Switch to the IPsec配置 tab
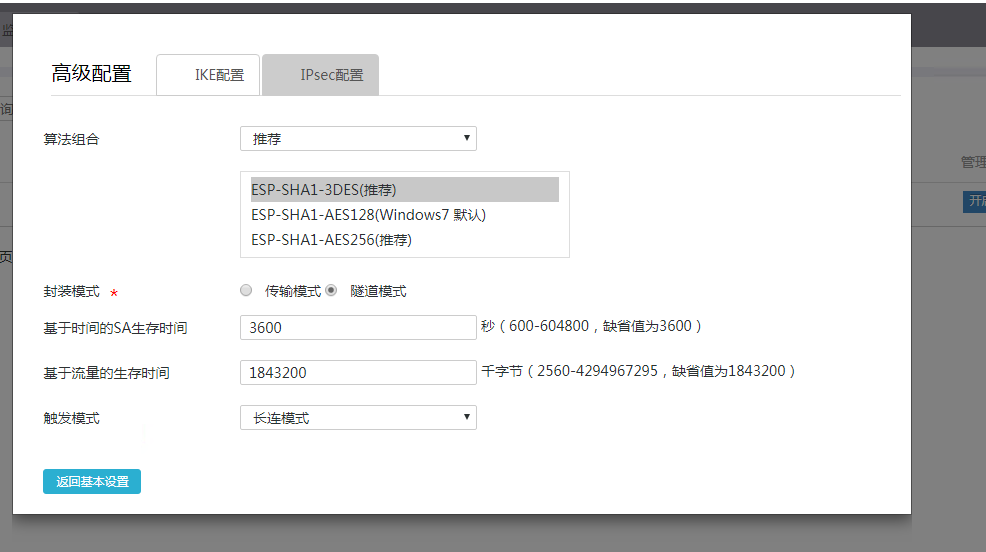The image size is (986, 552). pos(320,75)
